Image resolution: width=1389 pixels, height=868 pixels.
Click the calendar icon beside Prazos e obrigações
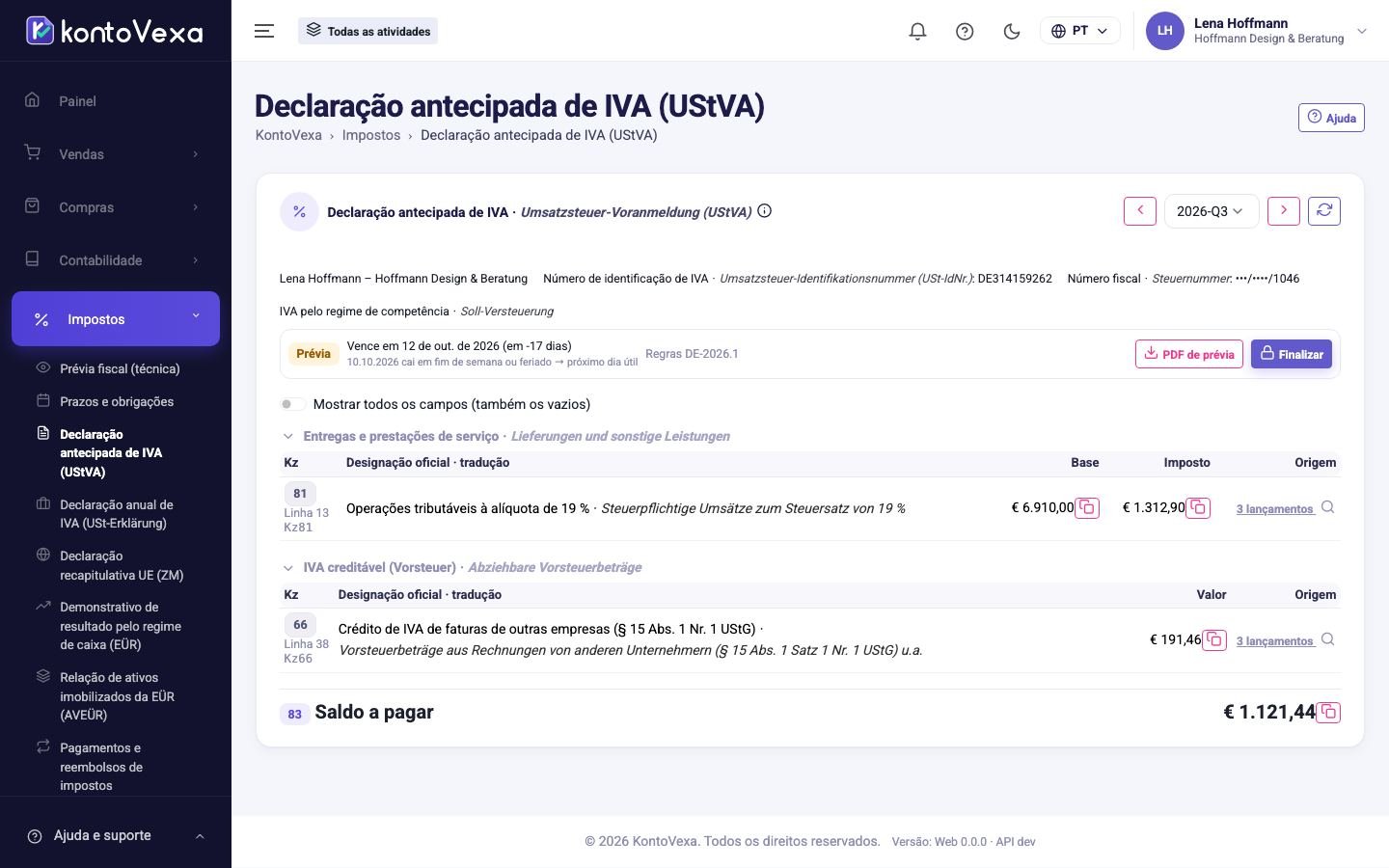(x=42, y=400)
